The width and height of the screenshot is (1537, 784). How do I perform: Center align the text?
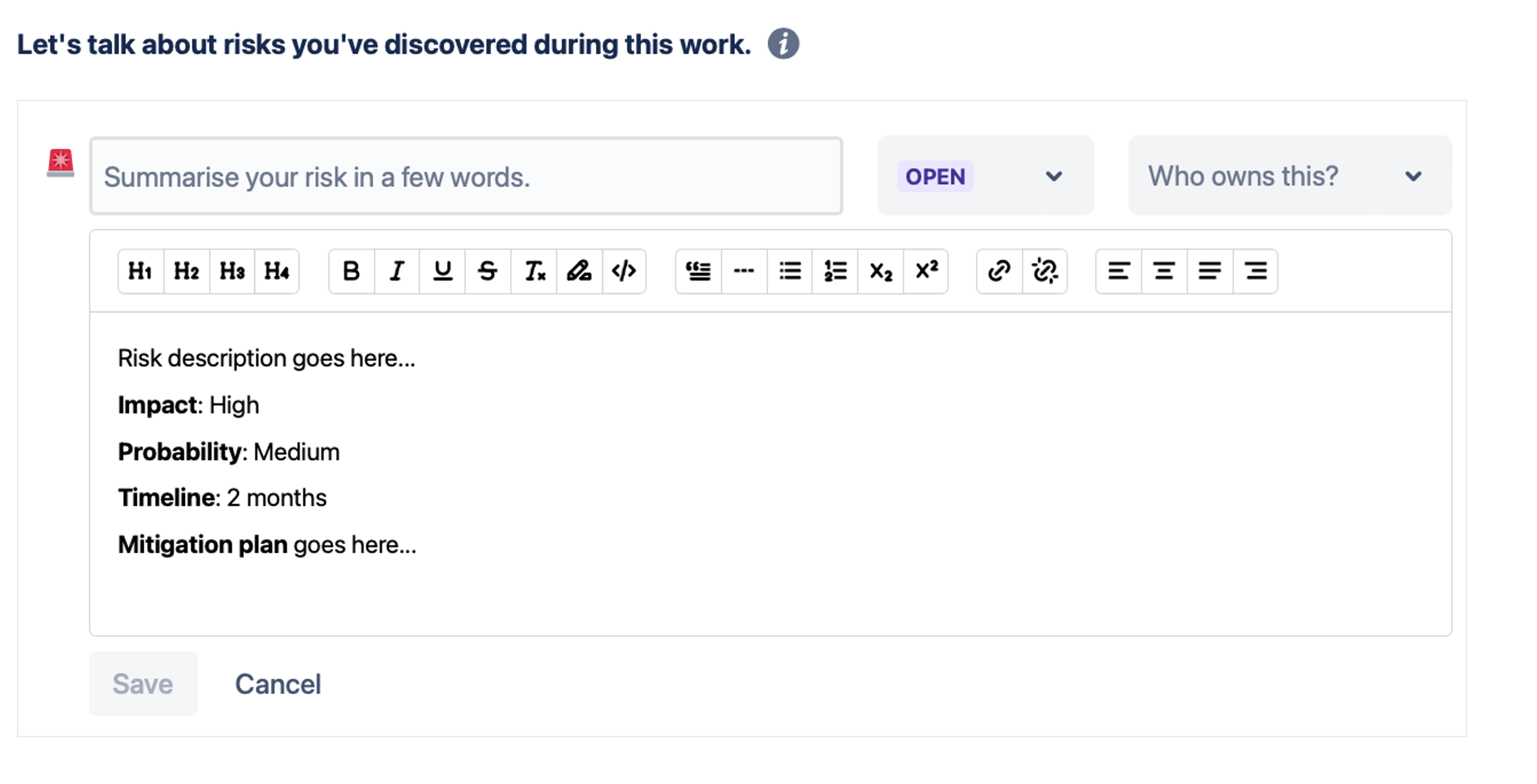coord(1164,271)
